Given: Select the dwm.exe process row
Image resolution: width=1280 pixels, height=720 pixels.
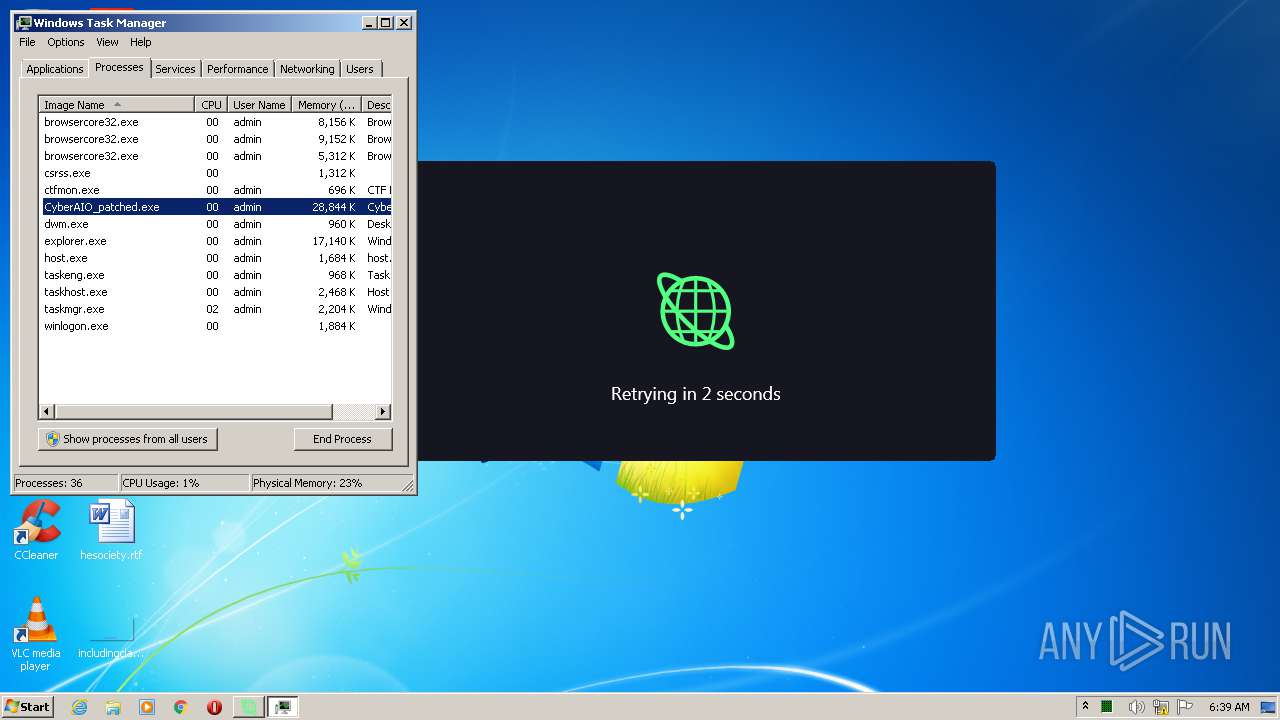Looking at the screenshot, I should 216,224.
